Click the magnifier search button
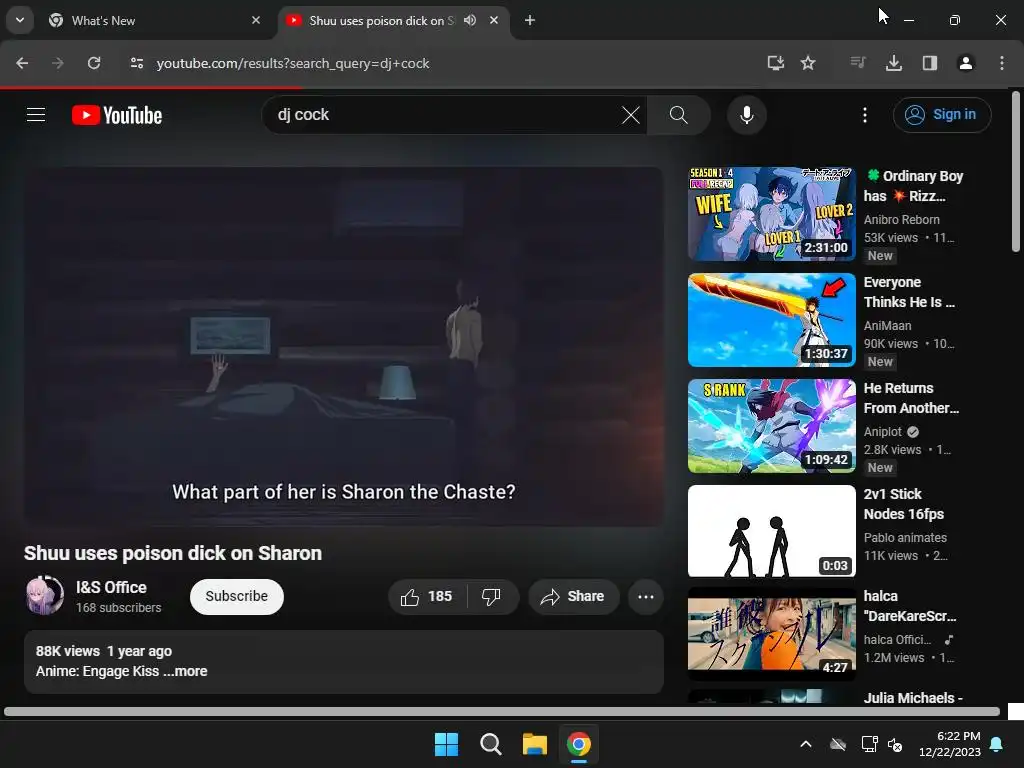 (x=679, y=115)
